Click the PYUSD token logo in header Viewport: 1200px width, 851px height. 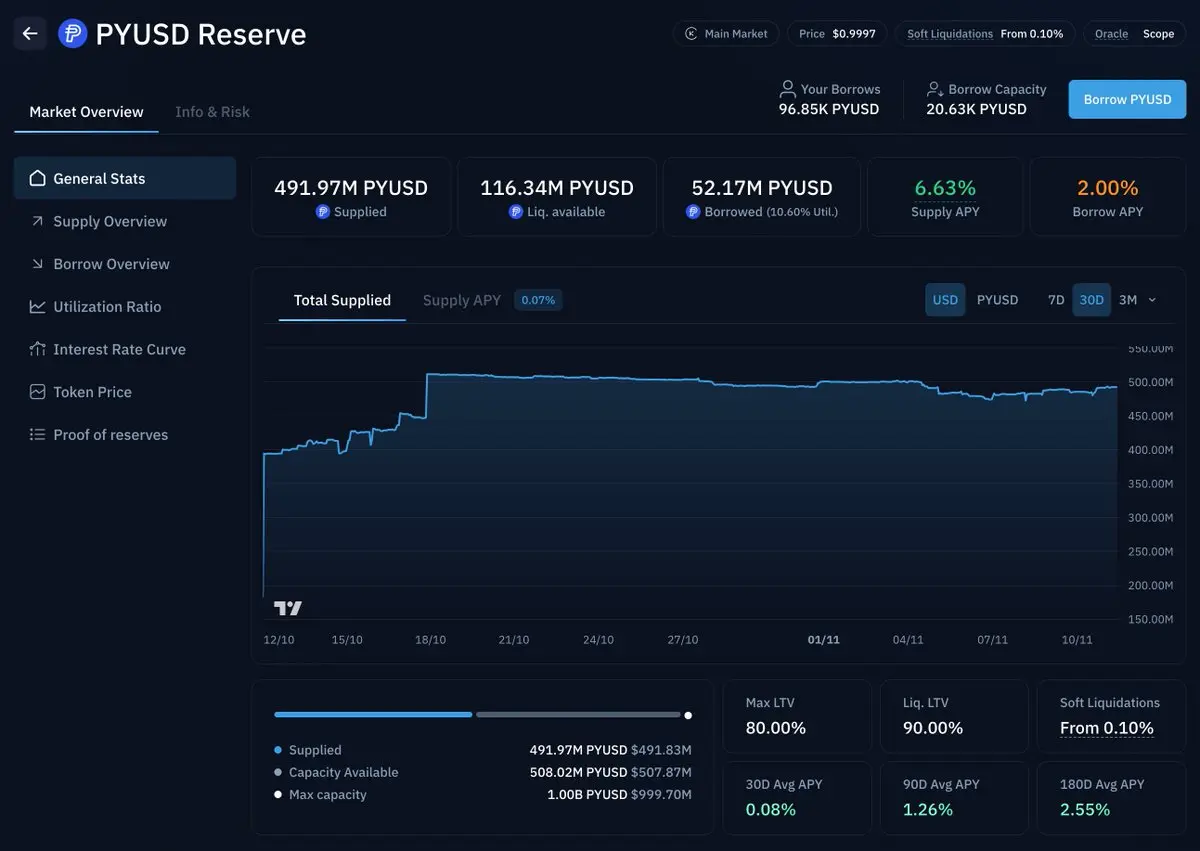click(72, 34)
